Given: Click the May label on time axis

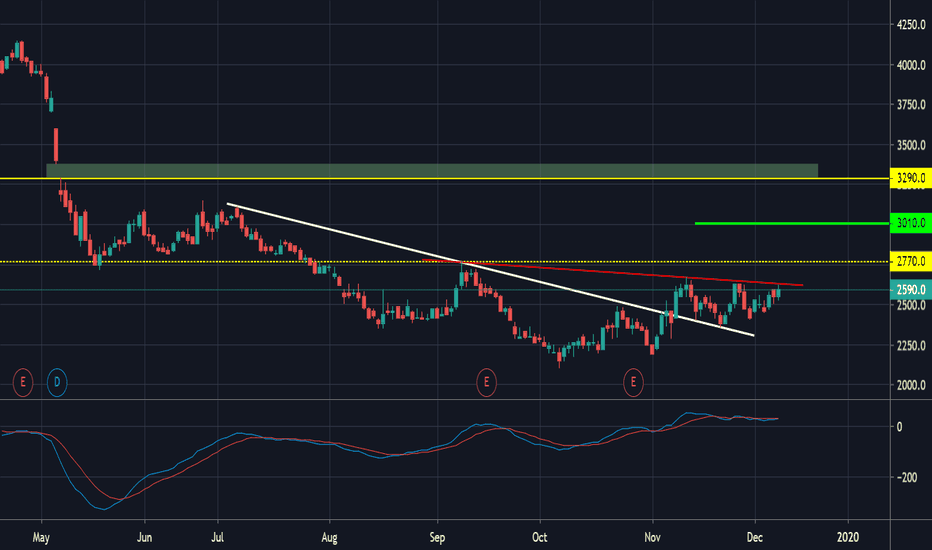Looking at the screenshot, I should point(41,538).
